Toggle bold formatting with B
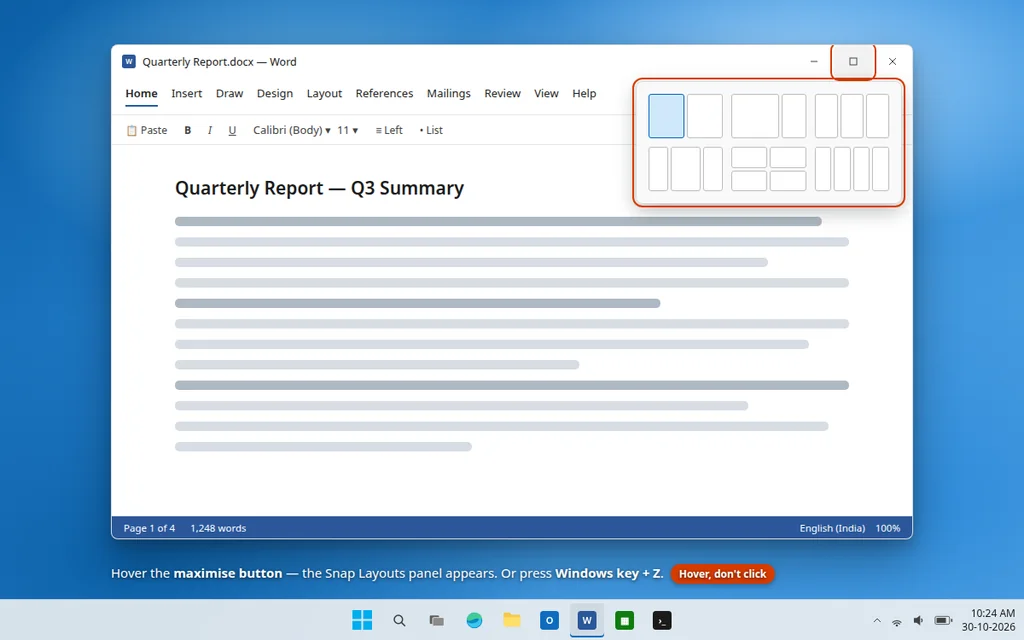 coord(187,130)
